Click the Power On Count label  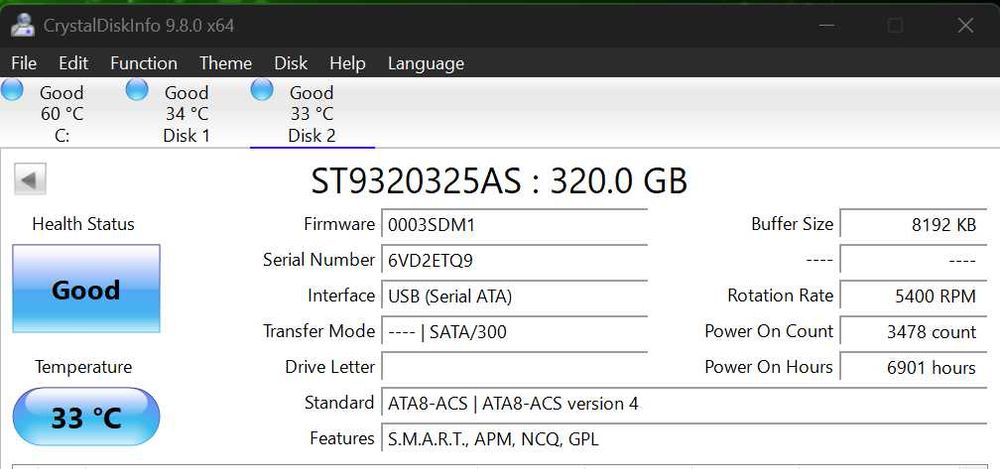pyautogui.click(x=769, y=331)
